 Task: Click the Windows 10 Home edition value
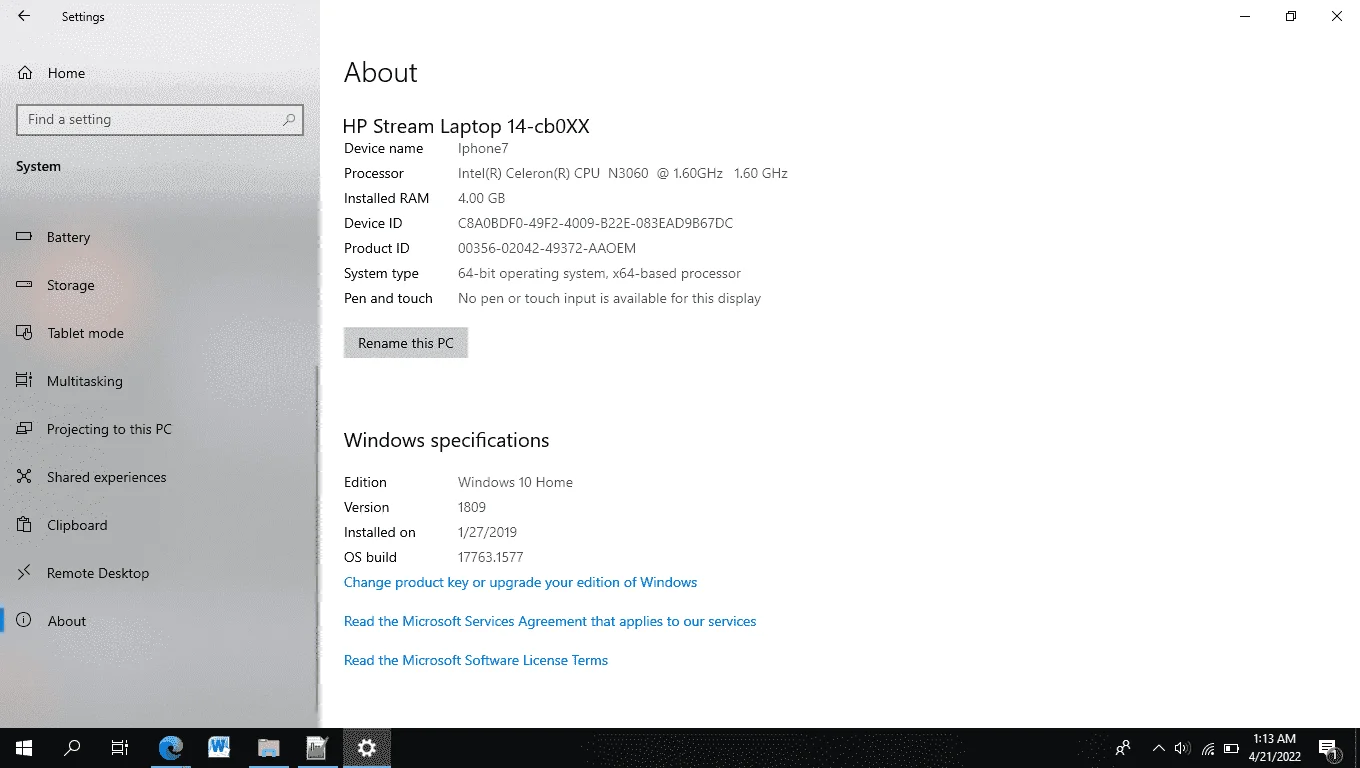[515, 482]
